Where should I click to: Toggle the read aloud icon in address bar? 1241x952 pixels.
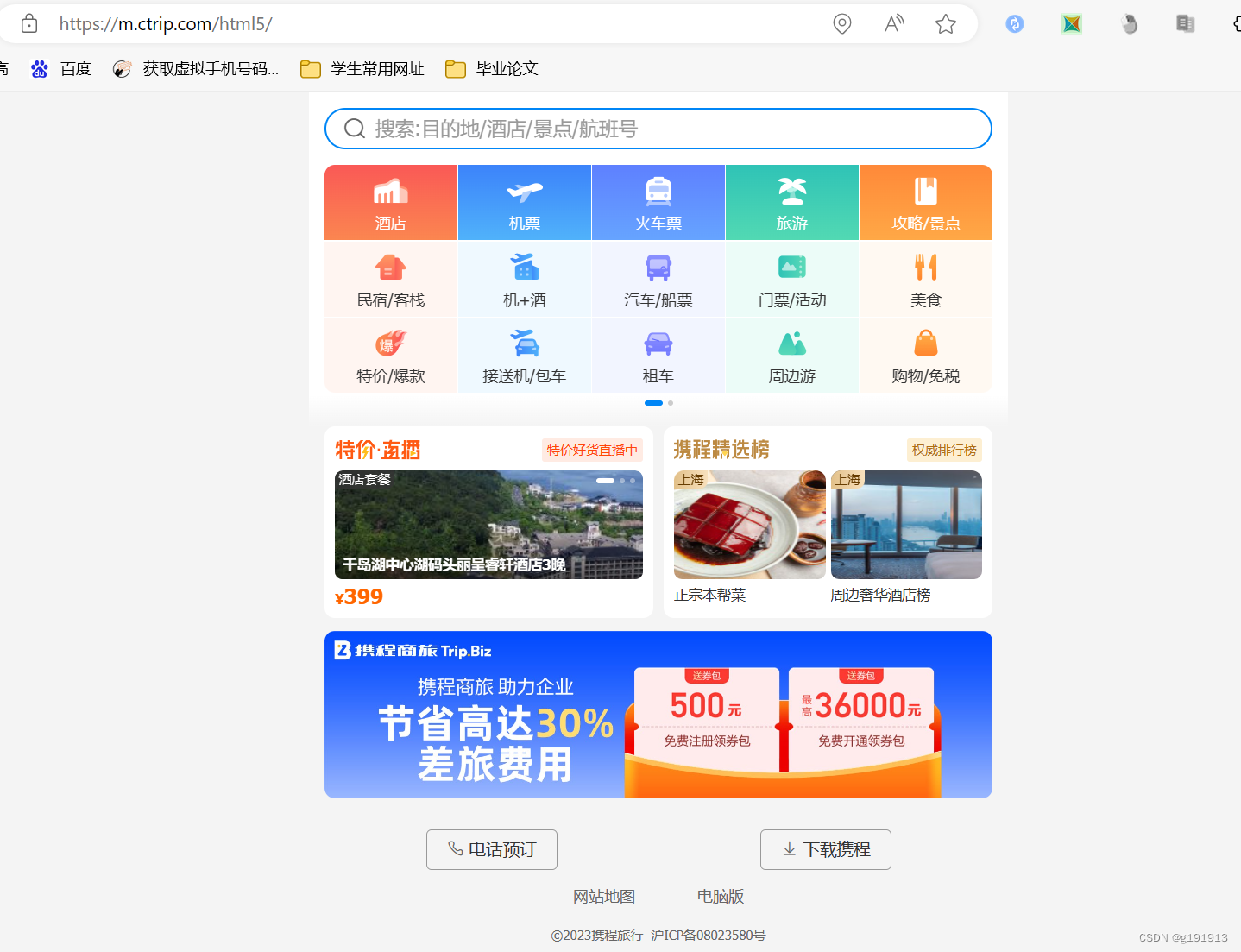point(894,23)
